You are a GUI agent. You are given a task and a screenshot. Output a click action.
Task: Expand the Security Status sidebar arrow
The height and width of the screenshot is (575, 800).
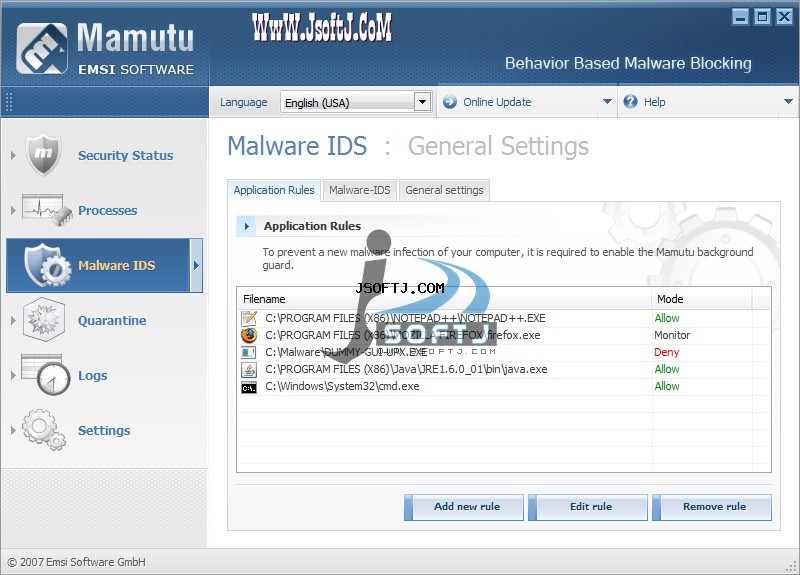(x=13, y=155)
